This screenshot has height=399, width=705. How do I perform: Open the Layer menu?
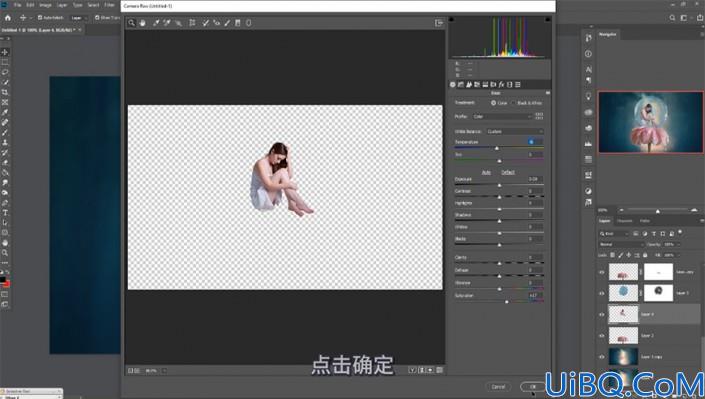62,5
